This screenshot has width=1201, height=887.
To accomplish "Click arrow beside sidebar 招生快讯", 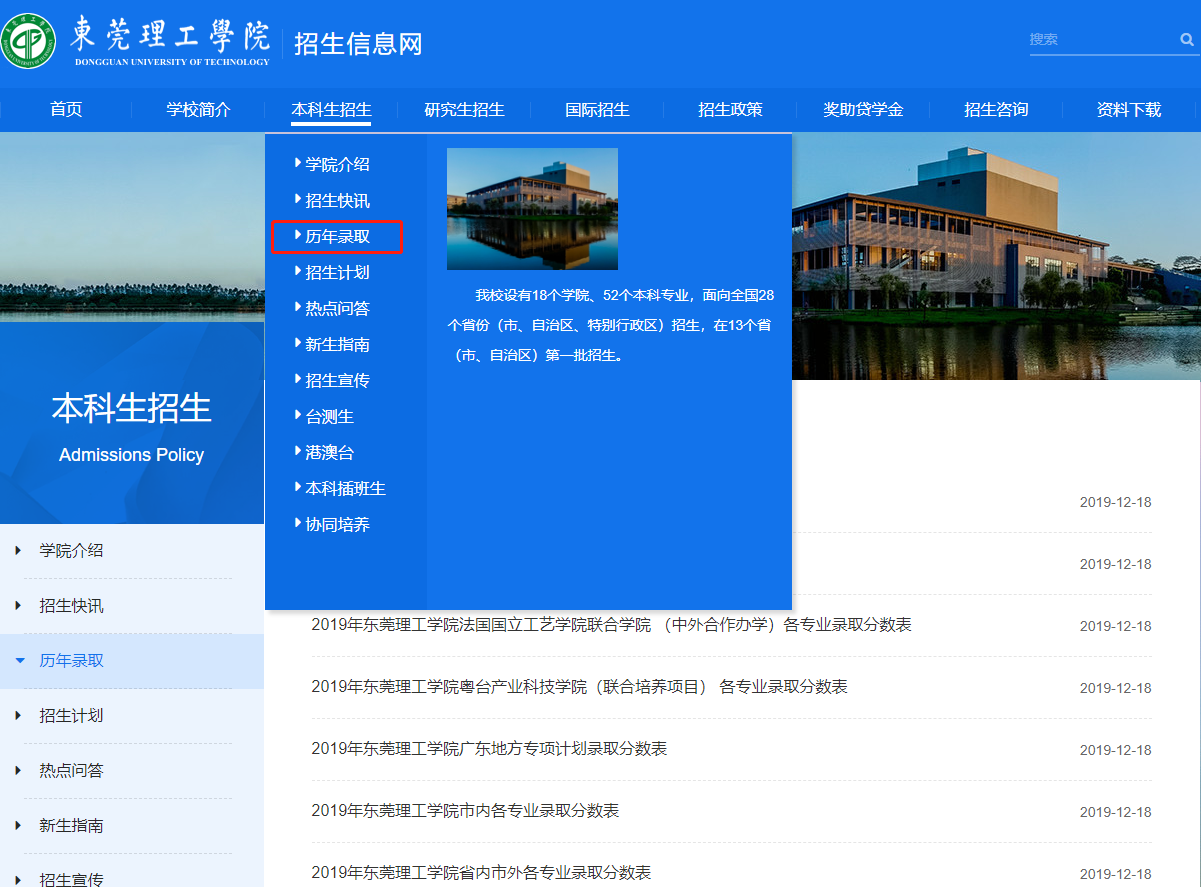I will coord(18,605).
